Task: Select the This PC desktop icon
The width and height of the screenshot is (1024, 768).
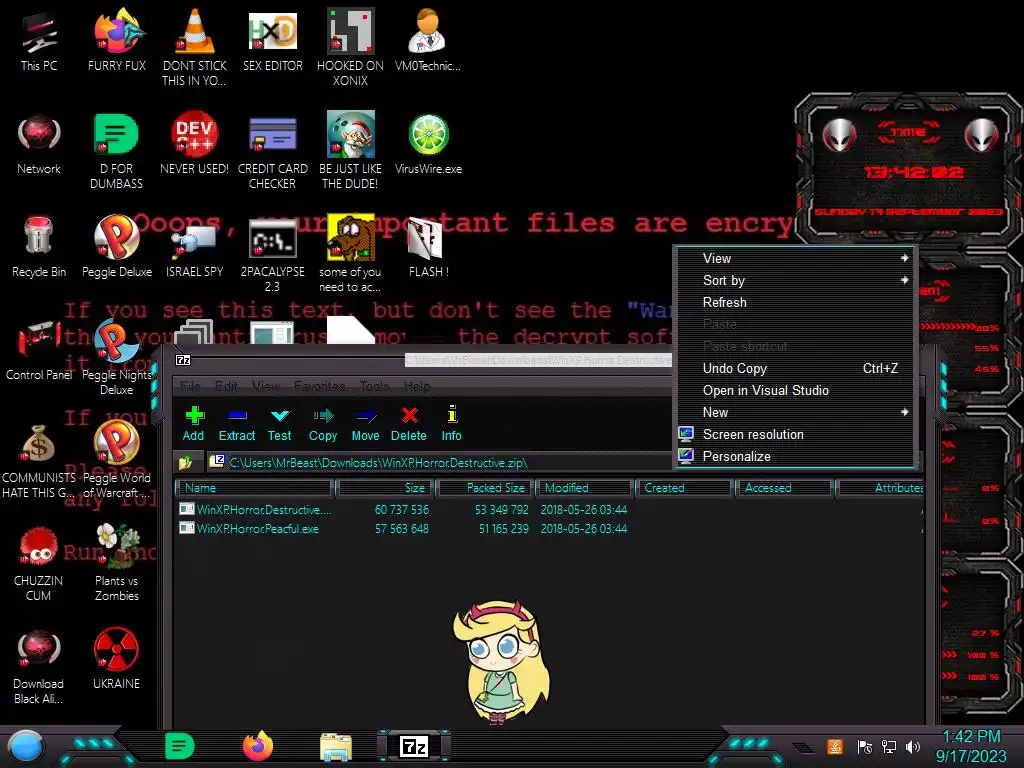Action: [39, 42]
